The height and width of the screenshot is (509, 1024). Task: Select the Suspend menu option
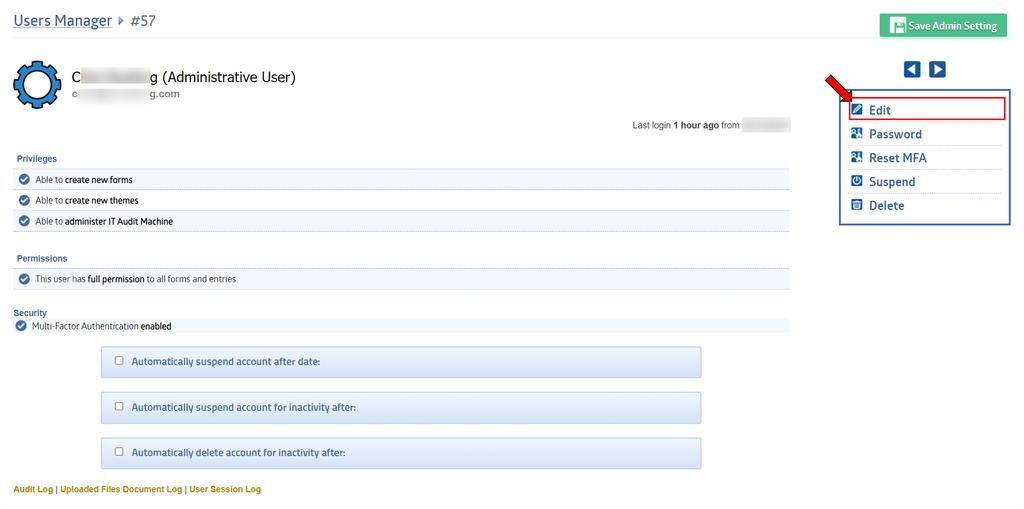(x=892, y=182)
